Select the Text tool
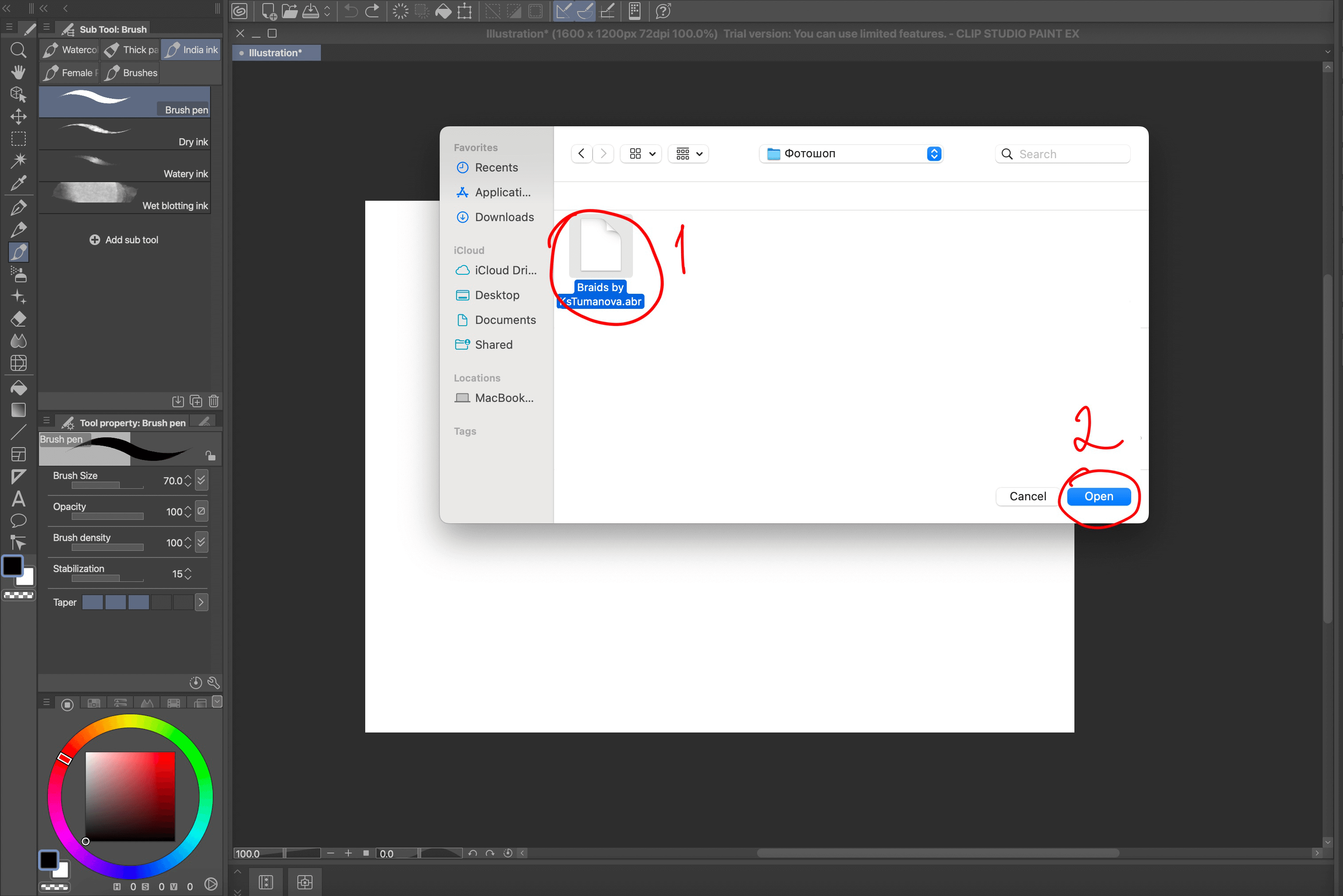Screen dimensions: 1343x896 tap(18, 499)
